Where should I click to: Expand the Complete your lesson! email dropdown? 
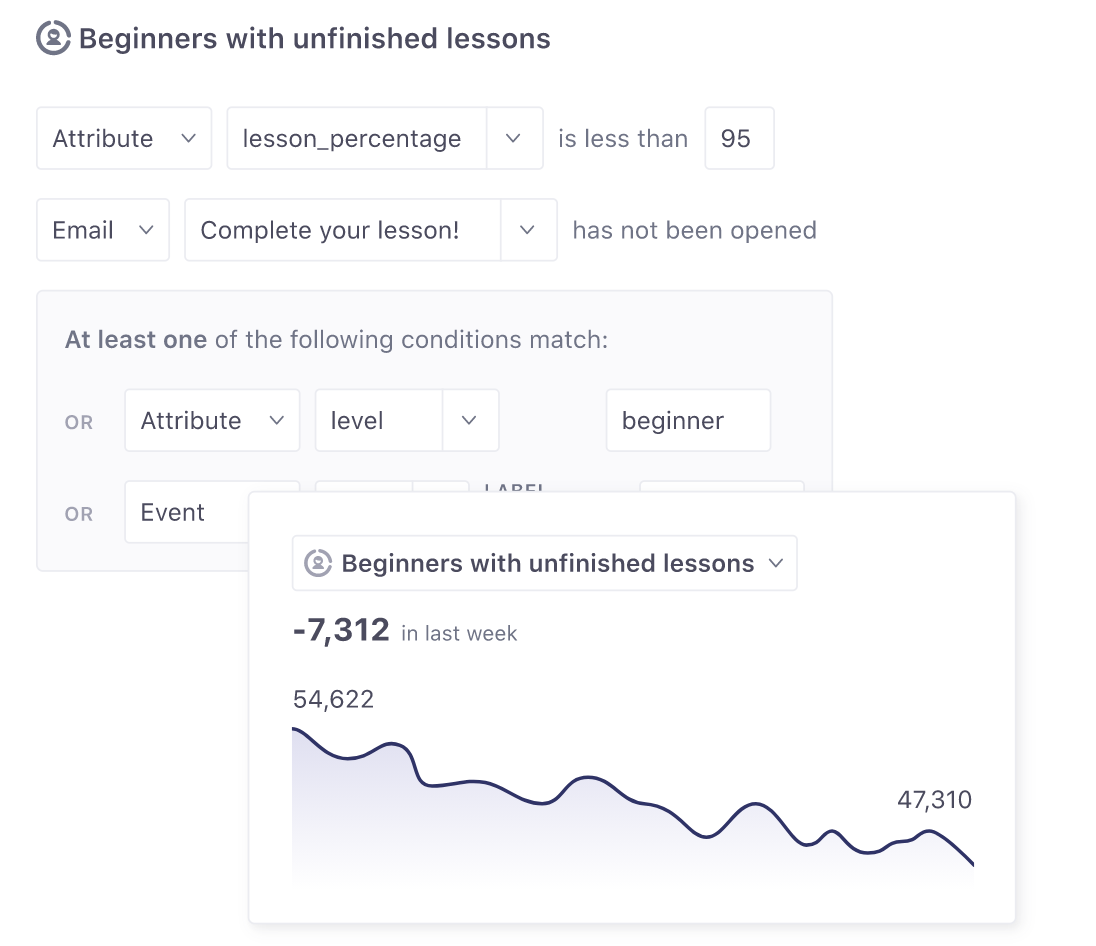click(528, 230)
